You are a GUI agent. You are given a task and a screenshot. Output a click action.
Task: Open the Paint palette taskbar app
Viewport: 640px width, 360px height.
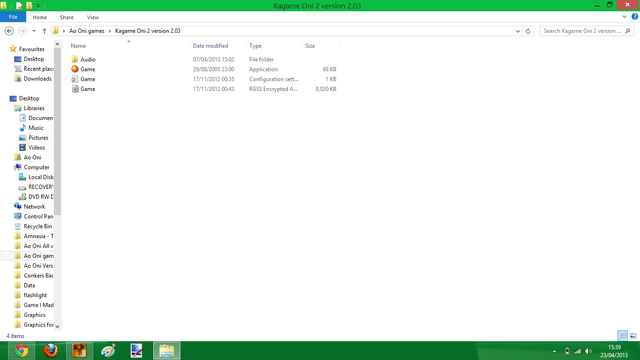(108, 351)
